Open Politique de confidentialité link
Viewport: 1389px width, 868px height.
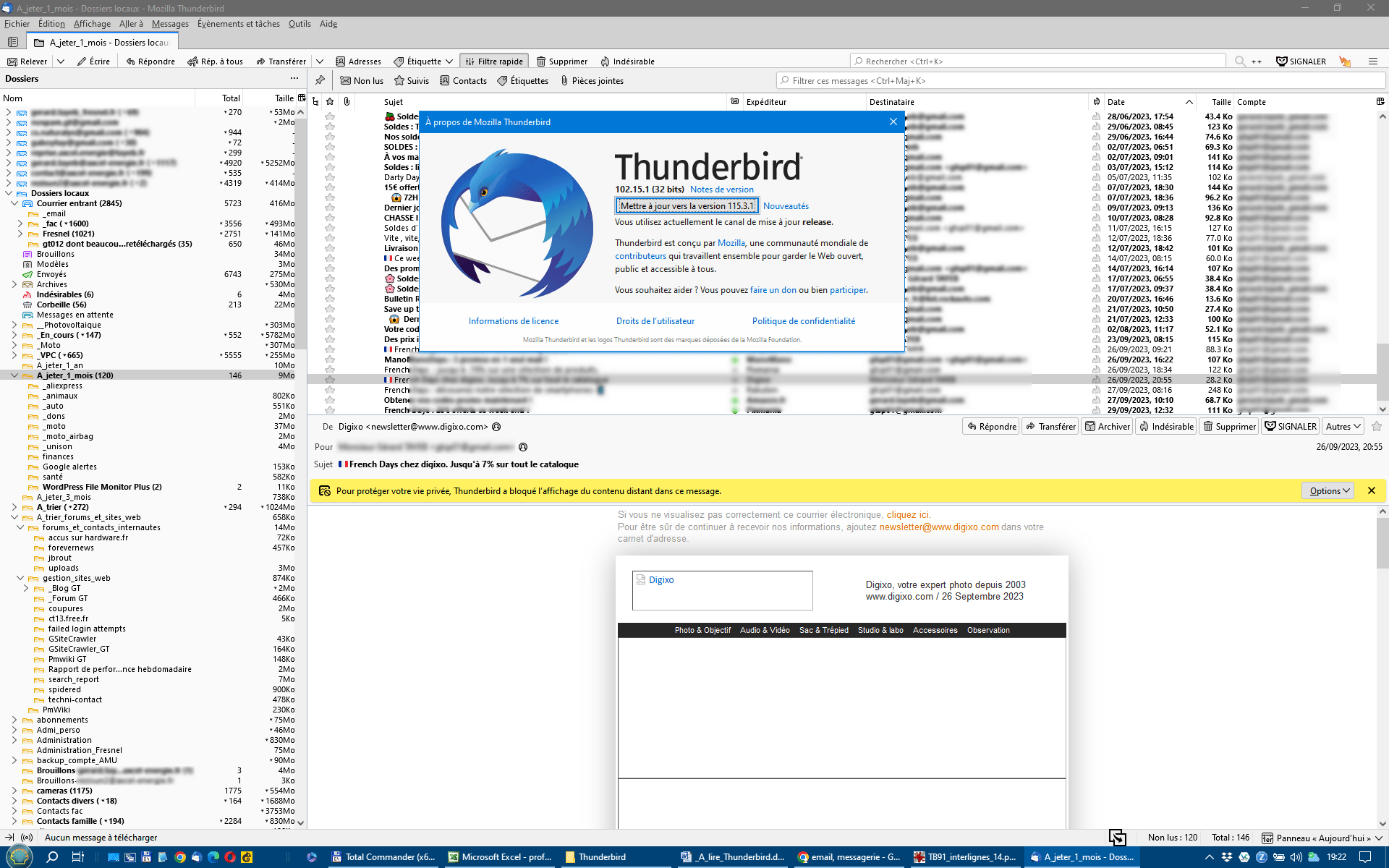pos(803,321)
